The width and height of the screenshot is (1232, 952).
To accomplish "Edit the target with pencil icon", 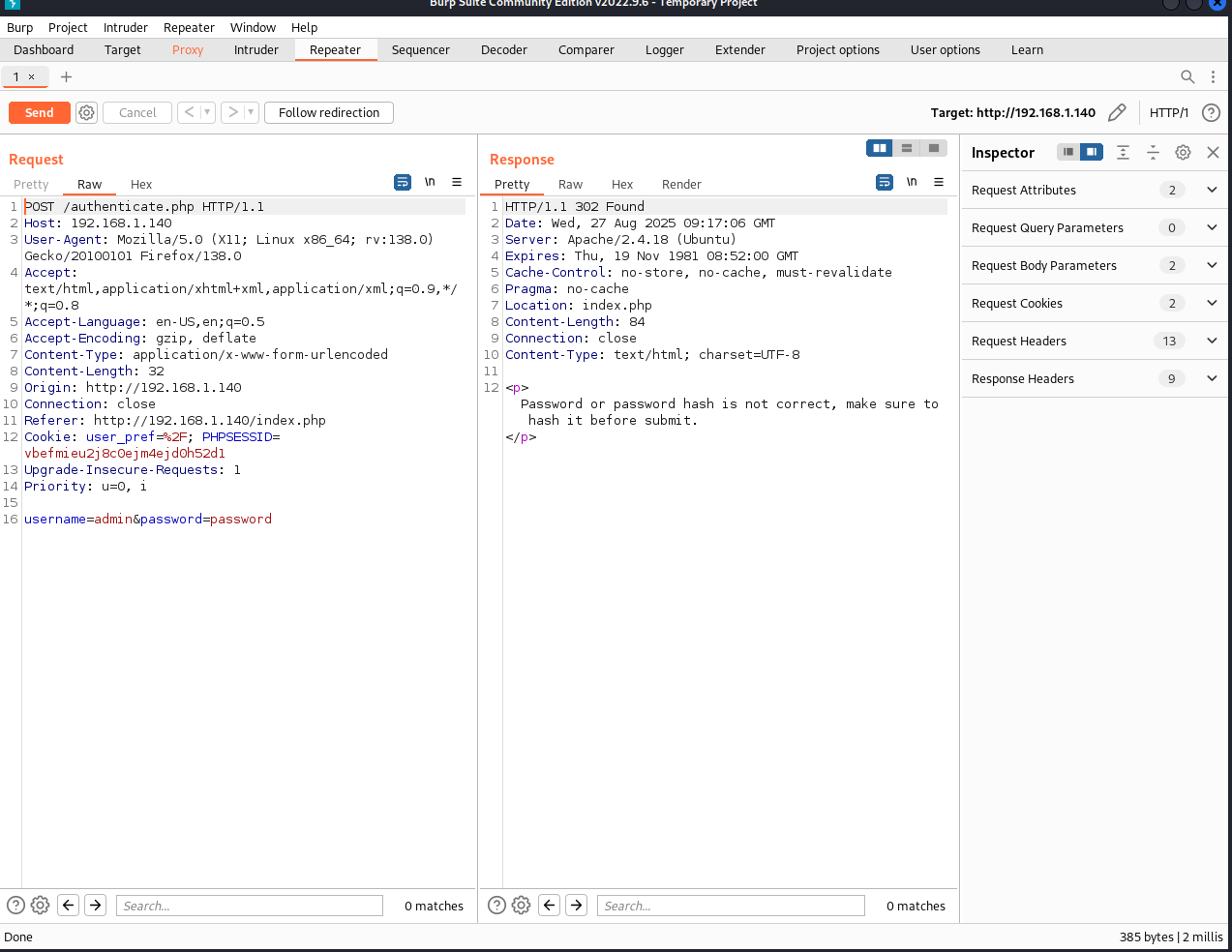I will [x=1117, y=113].
